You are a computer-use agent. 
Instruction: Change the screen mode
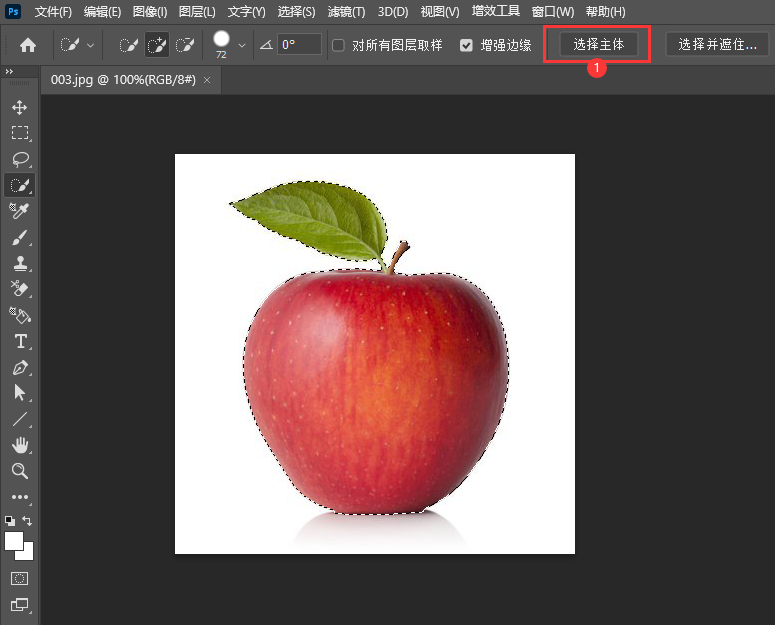tap(19, 604)
